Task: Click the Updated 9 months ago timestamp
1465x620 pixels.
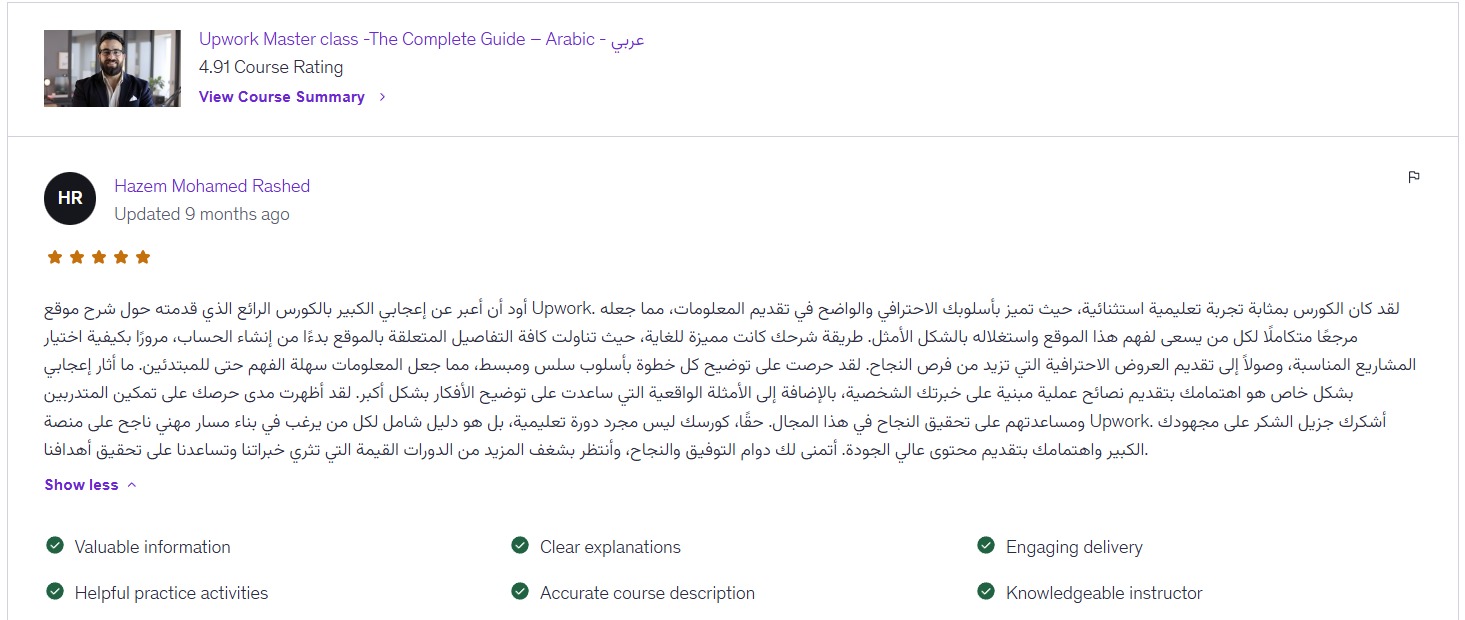Action: (202, 214)
